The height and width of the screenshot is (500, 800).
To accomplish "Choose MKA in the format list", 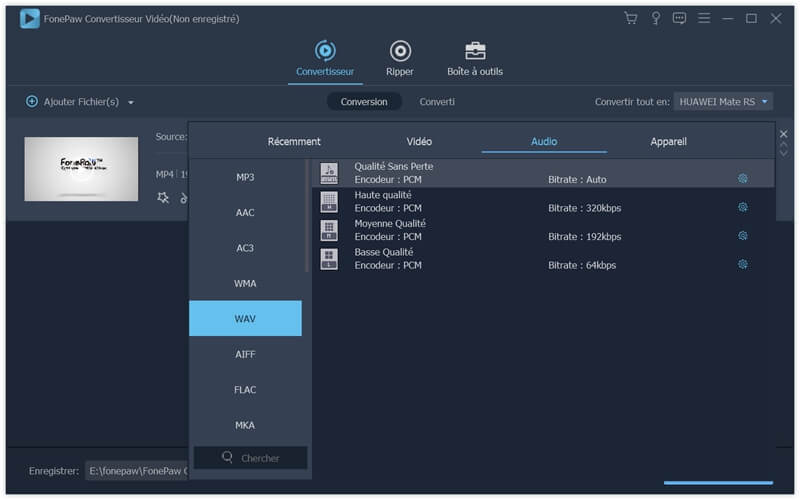I will click(x=245, y=425).
